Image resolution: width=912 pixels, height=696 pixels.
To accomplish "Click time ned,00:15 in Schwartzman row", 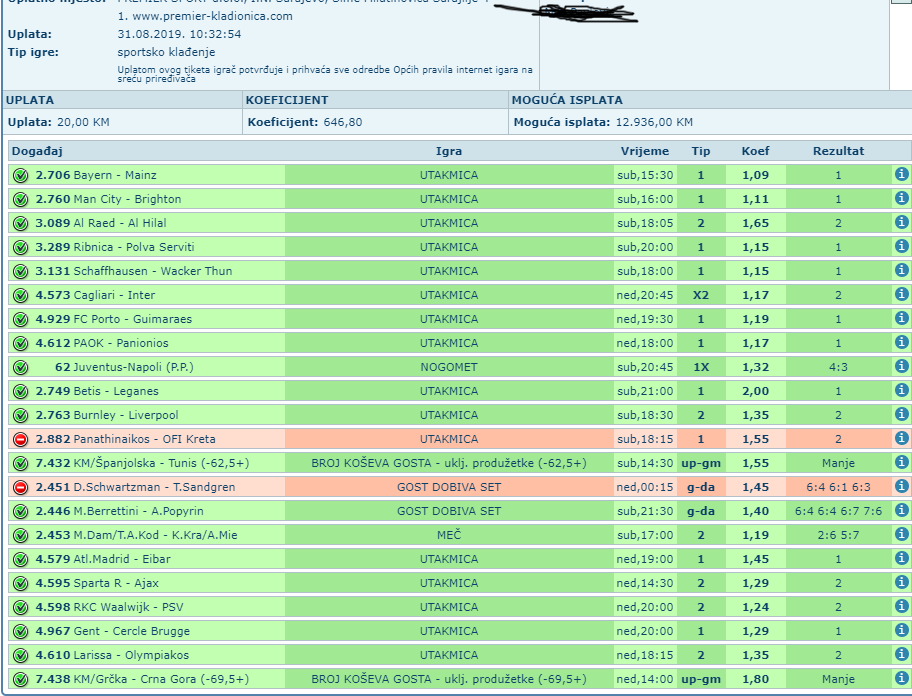I will (x=644, y=487).
